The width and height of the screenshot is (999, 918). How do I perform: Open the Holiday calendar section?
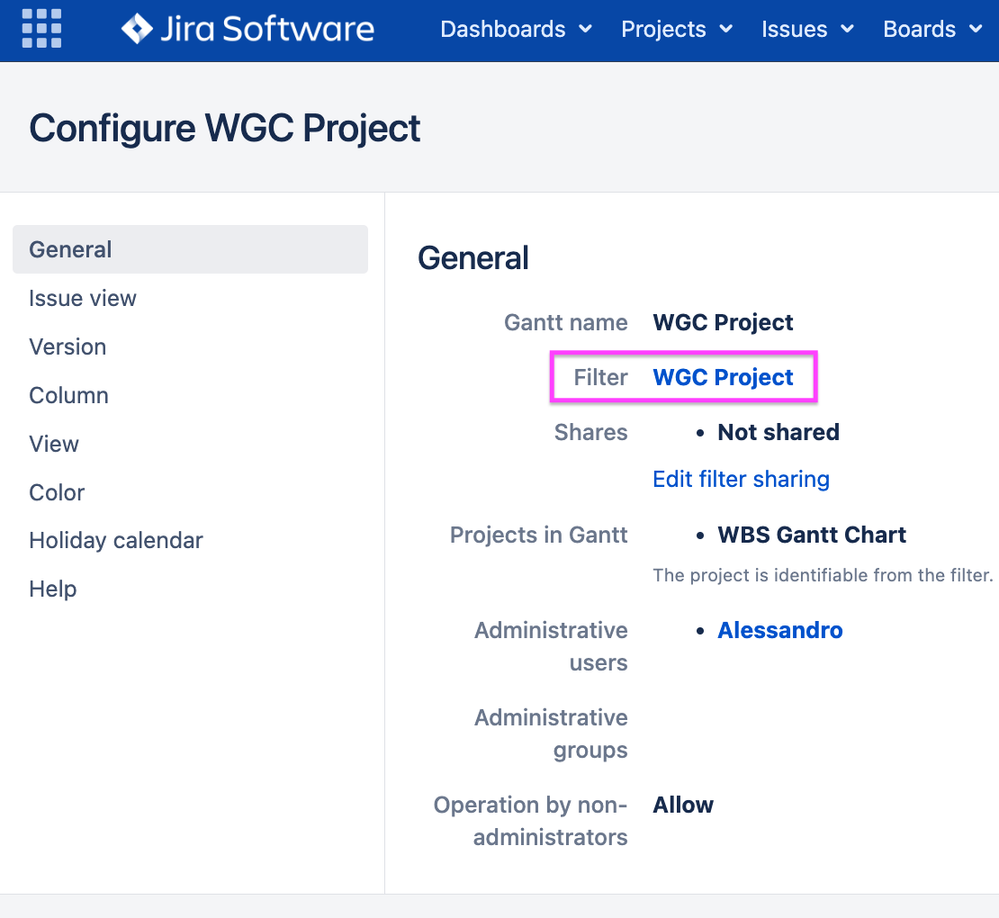tap(116, 540)
